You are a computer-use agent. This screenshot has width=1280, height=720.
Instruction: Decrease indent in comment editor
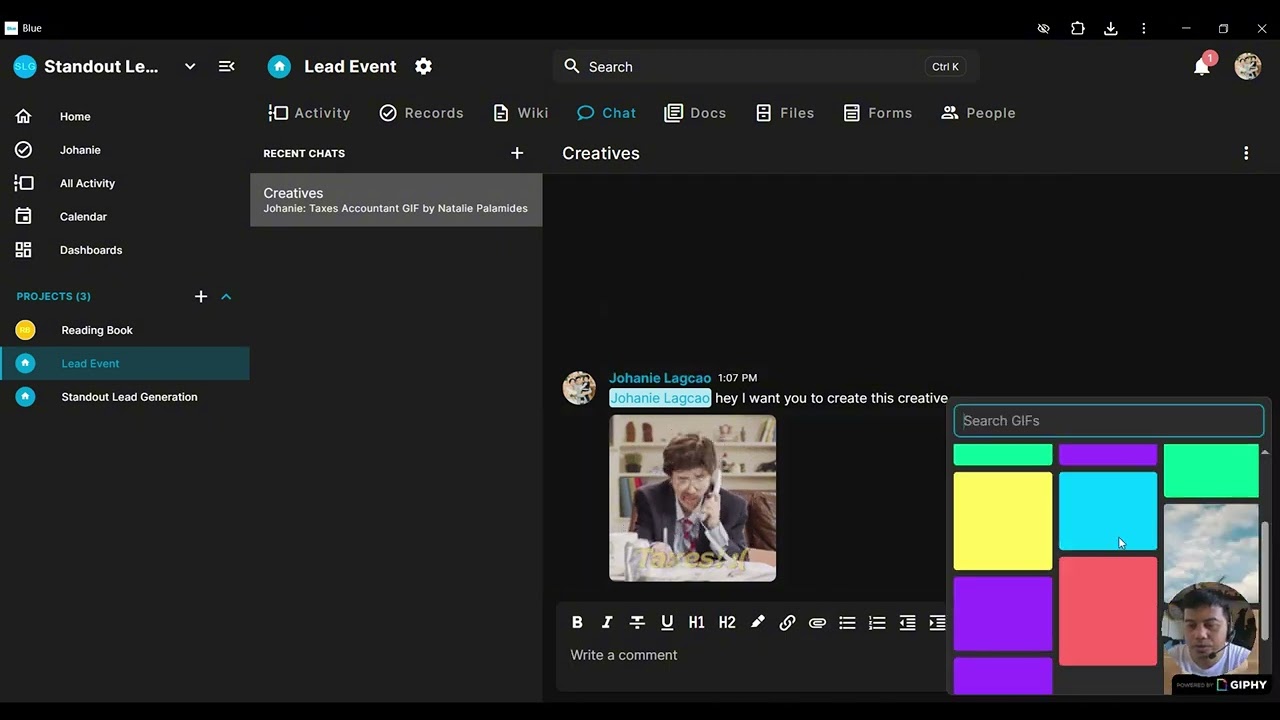pyautogui.click(x=907, y=622)
